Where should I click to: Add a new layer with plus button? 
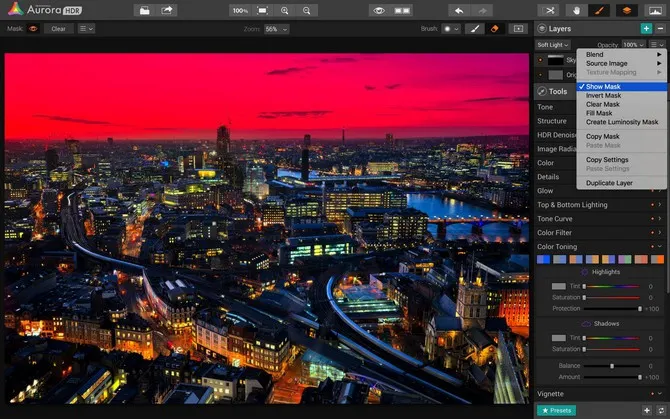[646, 29]
